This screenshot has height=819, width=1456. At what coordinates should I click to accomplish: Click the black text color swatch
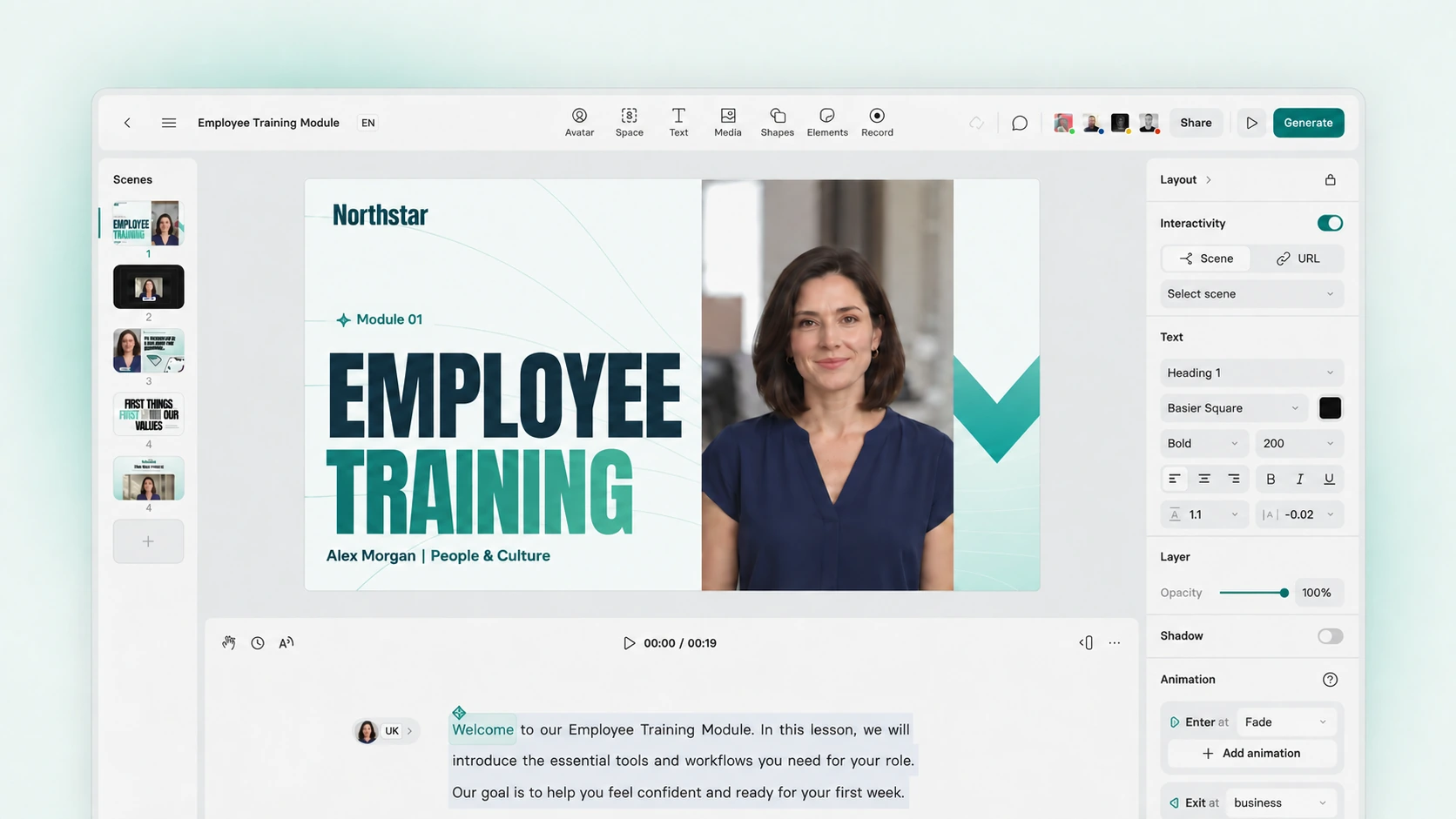[x=1330, y=408]
